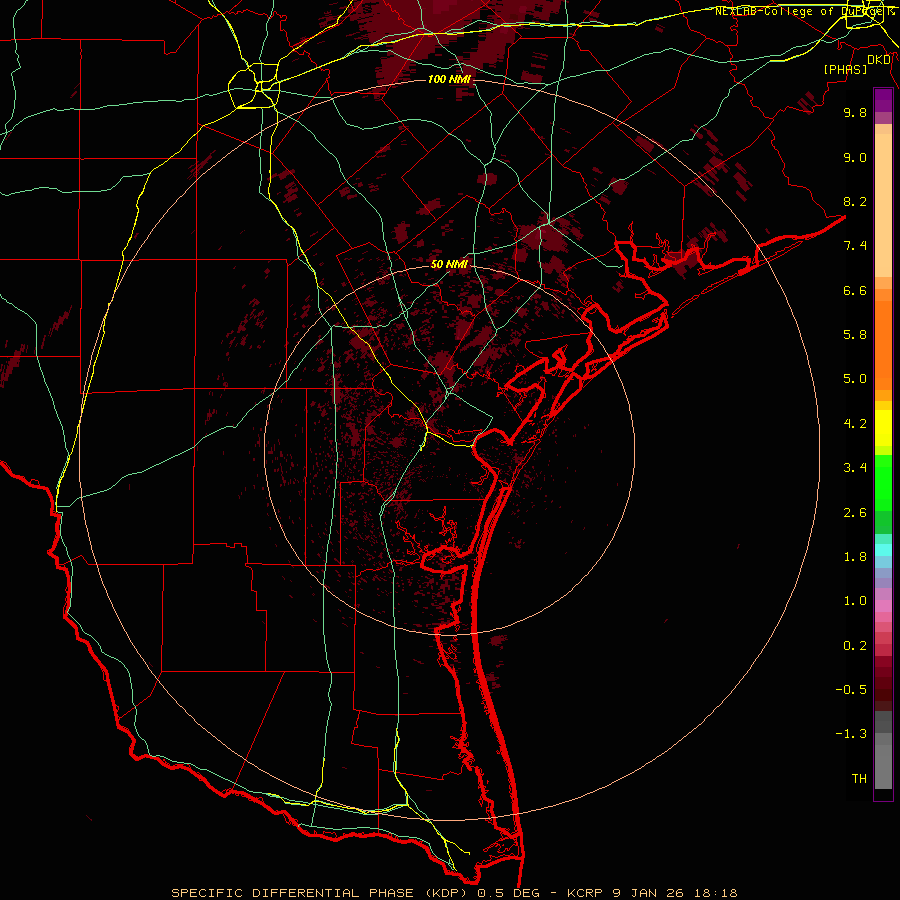Click the 1.0 value on color scale
Screen dimensions: 900x900
click(x=855, y=601)
